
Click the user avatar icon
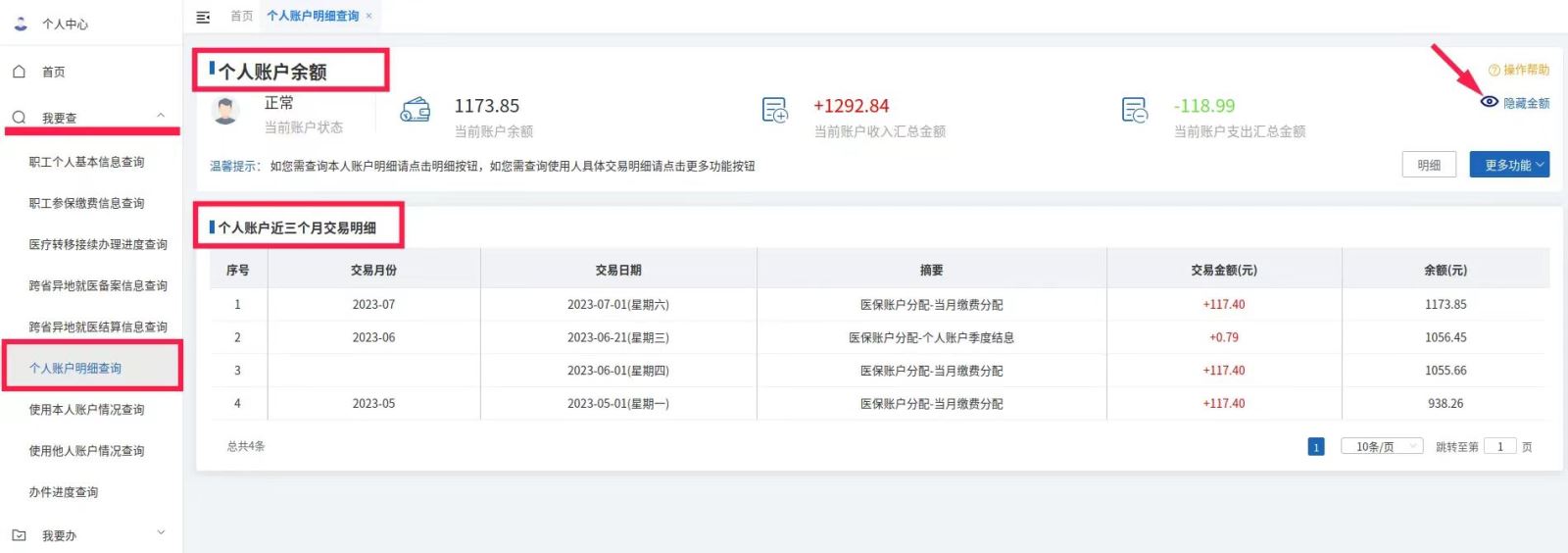pos(225,111)
